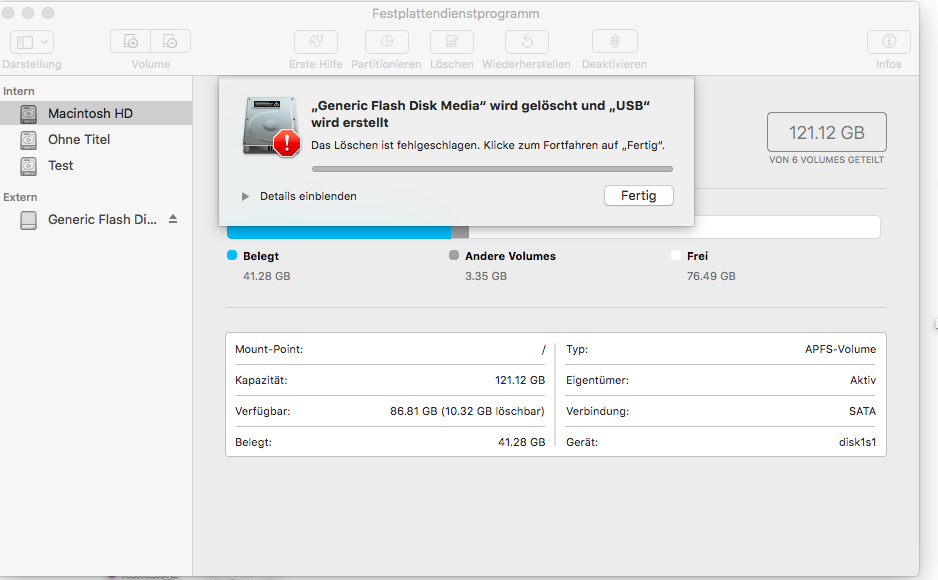The height and width of the screenshot is (580, 938).
Task: Click the 76.49 GB free value
Action: click(711, 276)
